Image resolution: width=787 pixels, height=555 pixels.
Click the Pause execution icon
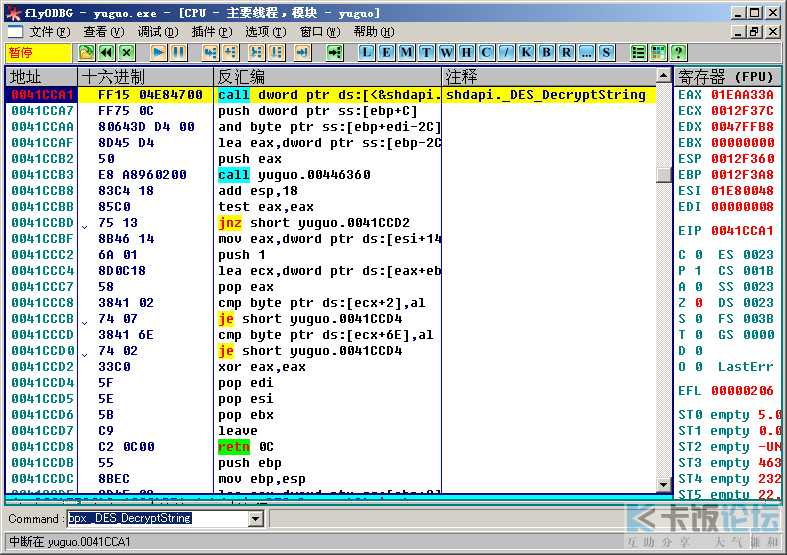[x=178, y=52]
